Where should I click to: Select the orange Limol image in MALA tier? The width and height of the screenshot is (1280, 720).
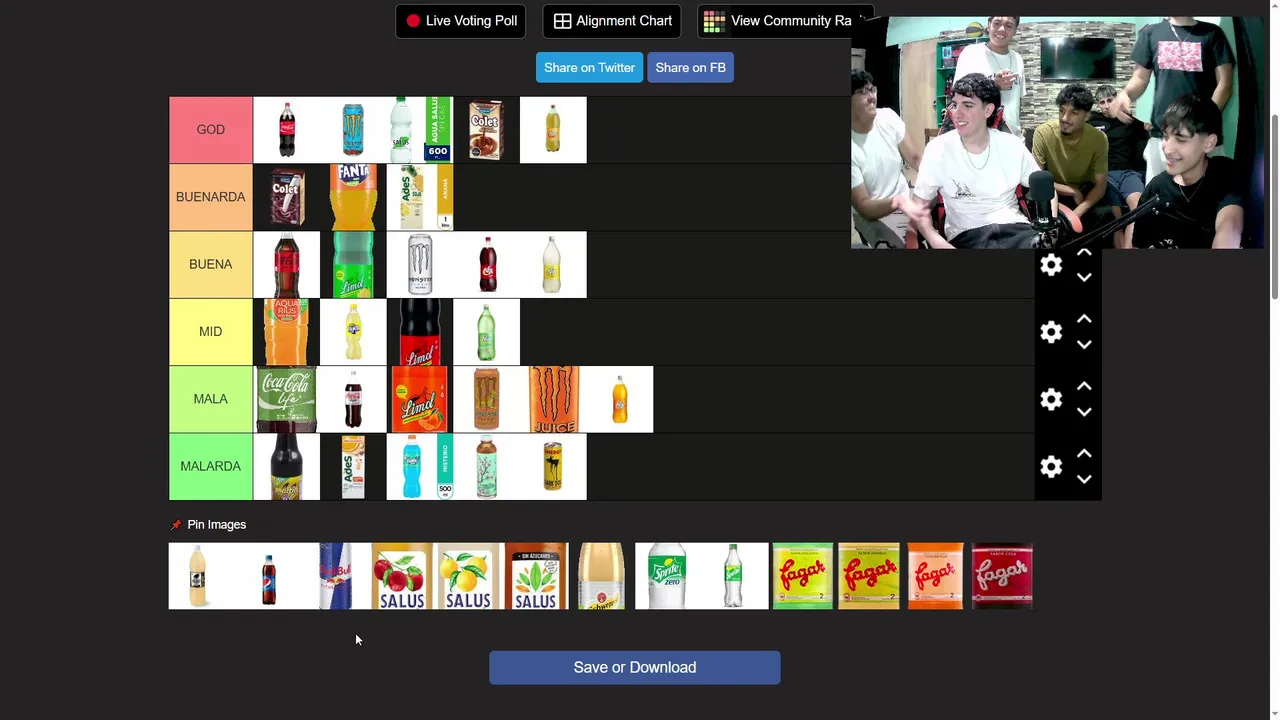420,399
